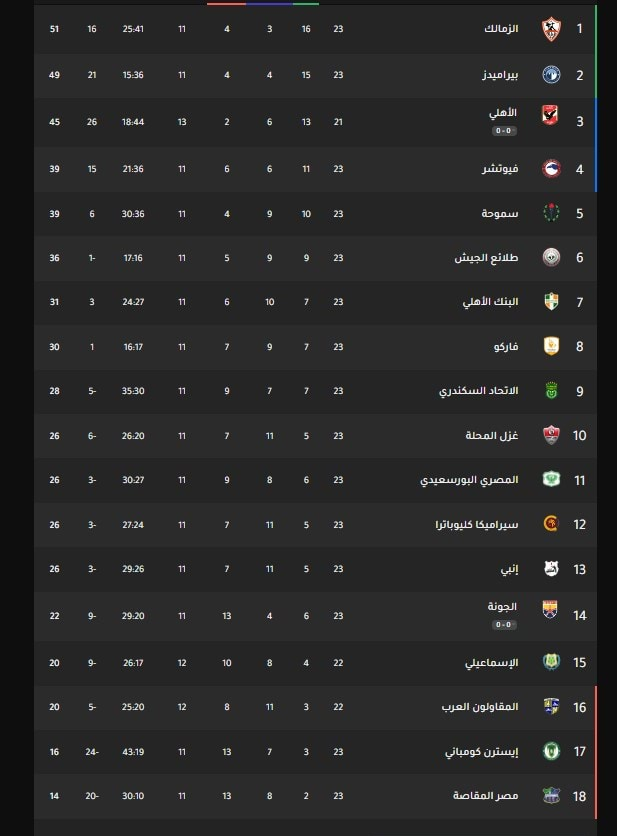Open the team link المقاولون العرب

coord(480,706)
